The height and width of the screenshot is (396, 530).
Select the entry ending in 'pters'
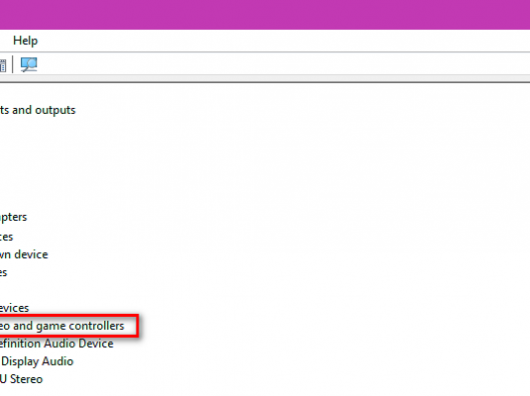tap(13, 217)
